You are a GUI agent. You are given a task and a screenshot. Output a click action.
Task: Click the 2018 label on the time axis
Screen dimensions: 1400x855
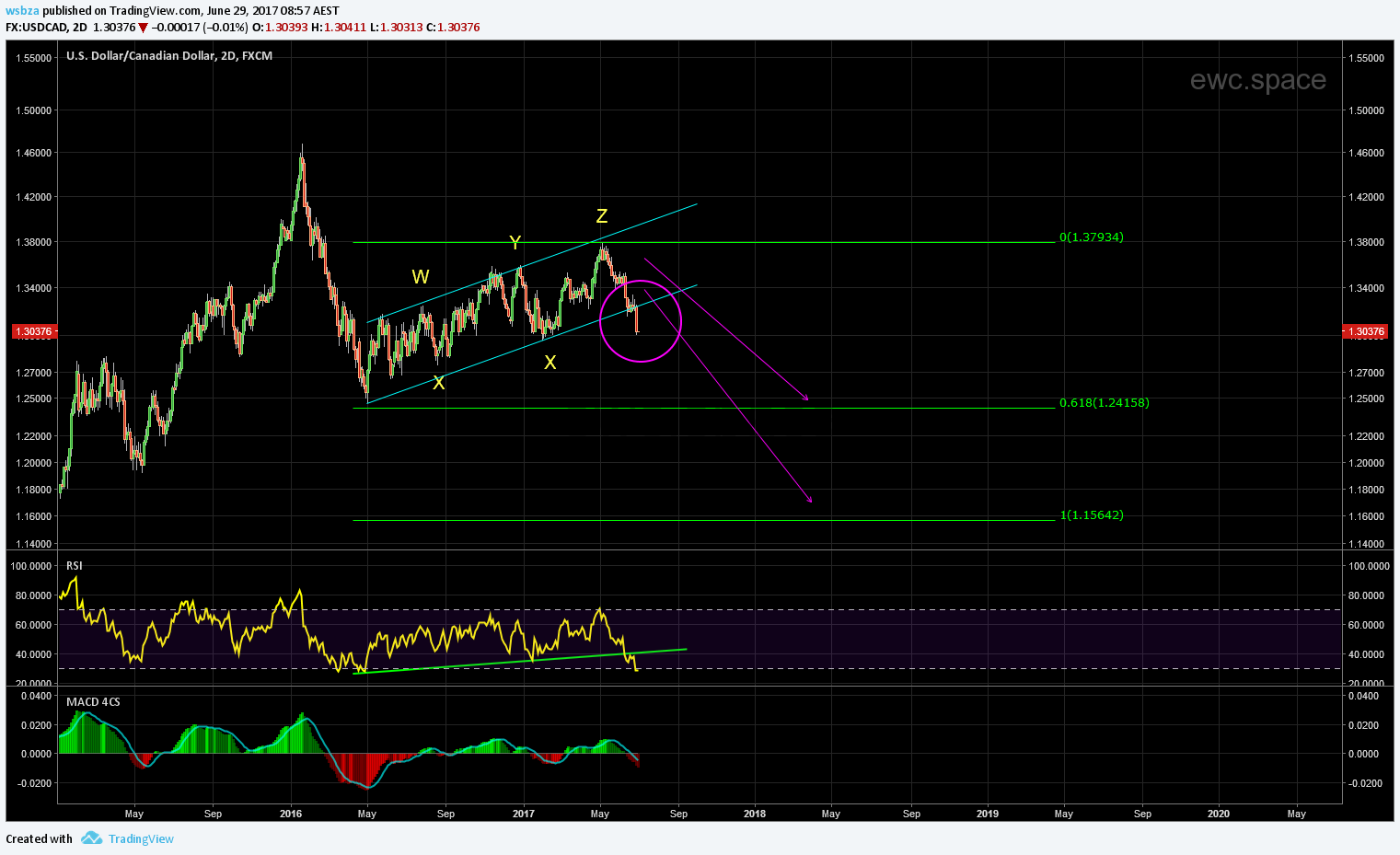(x=754, y=814)
